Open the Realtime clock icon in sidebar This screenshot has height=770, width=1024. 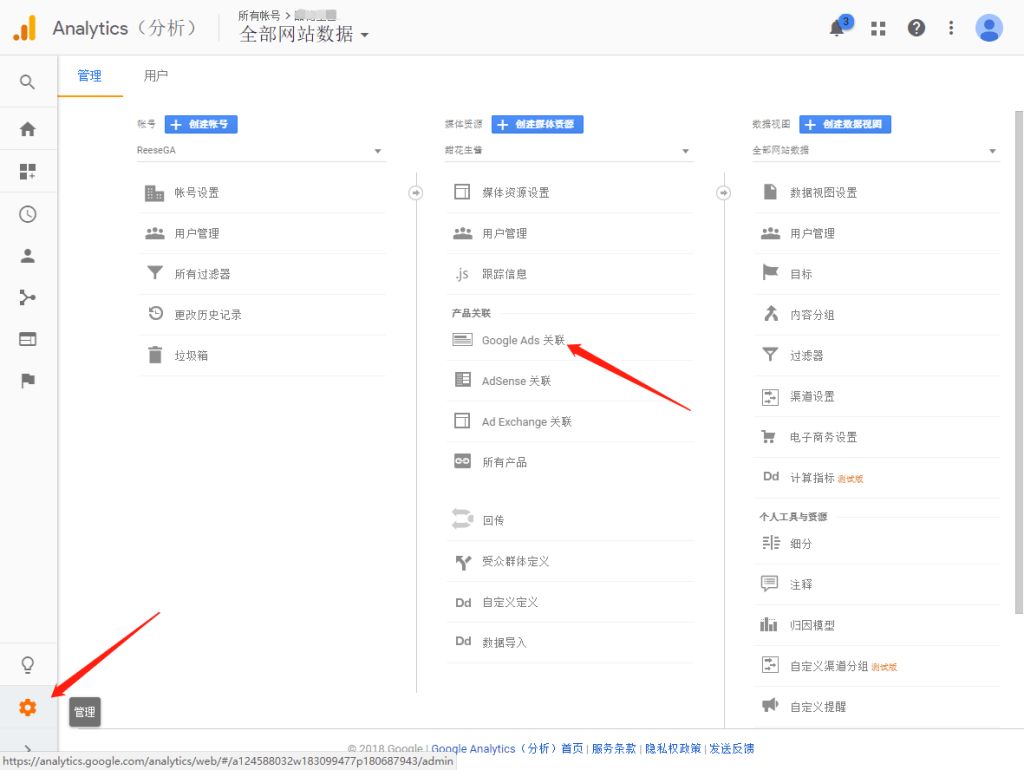coord(27,214)
